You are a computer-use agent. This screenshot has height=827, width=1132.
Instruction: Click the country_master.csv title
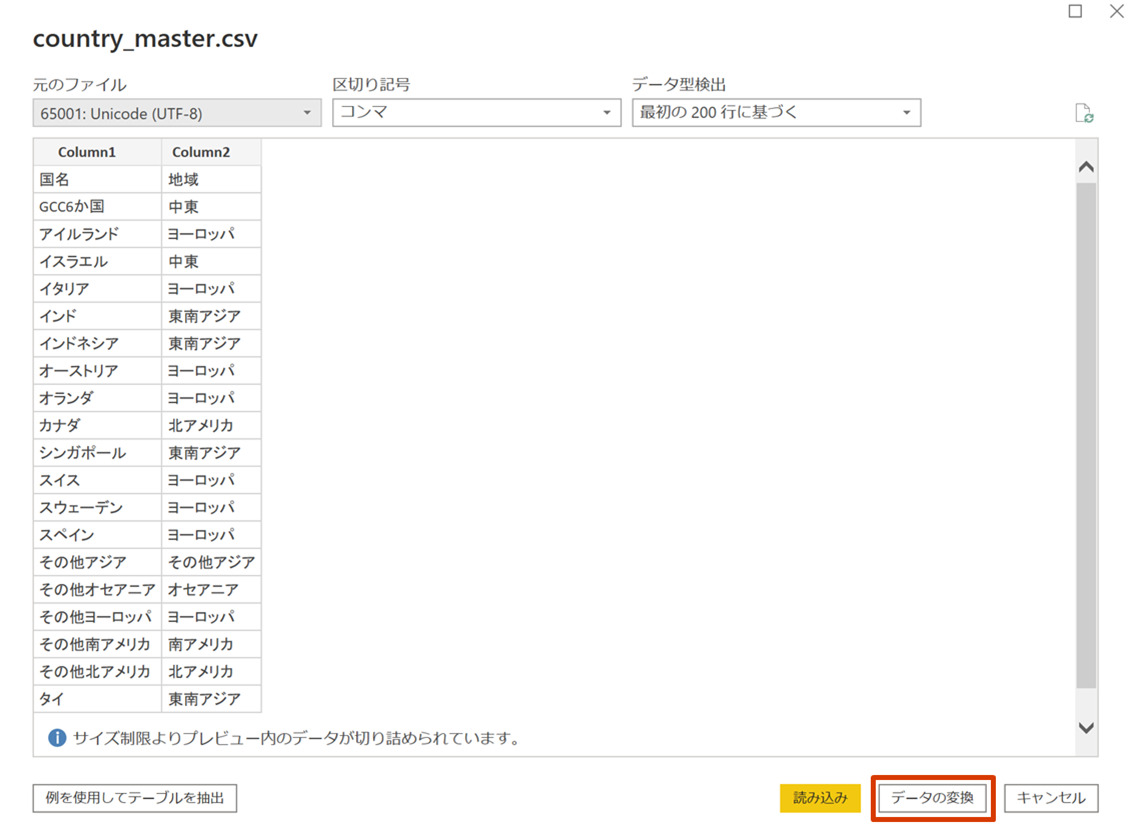[x=145, y=38]
